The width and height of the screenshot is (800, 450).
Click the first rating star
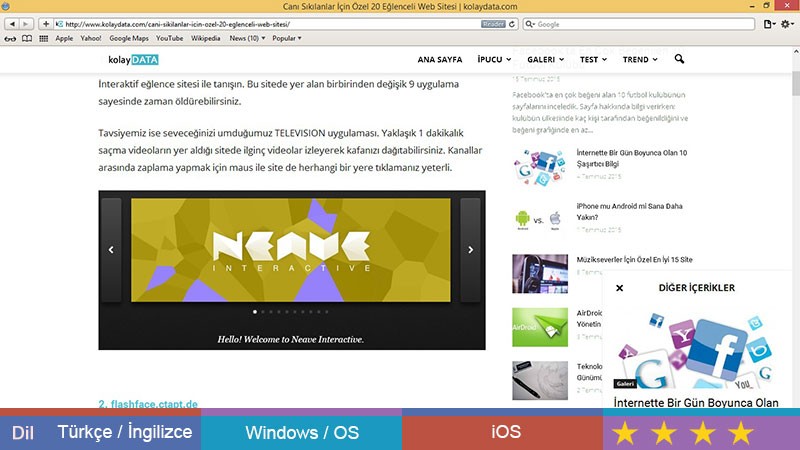click(x=624, y=433)
